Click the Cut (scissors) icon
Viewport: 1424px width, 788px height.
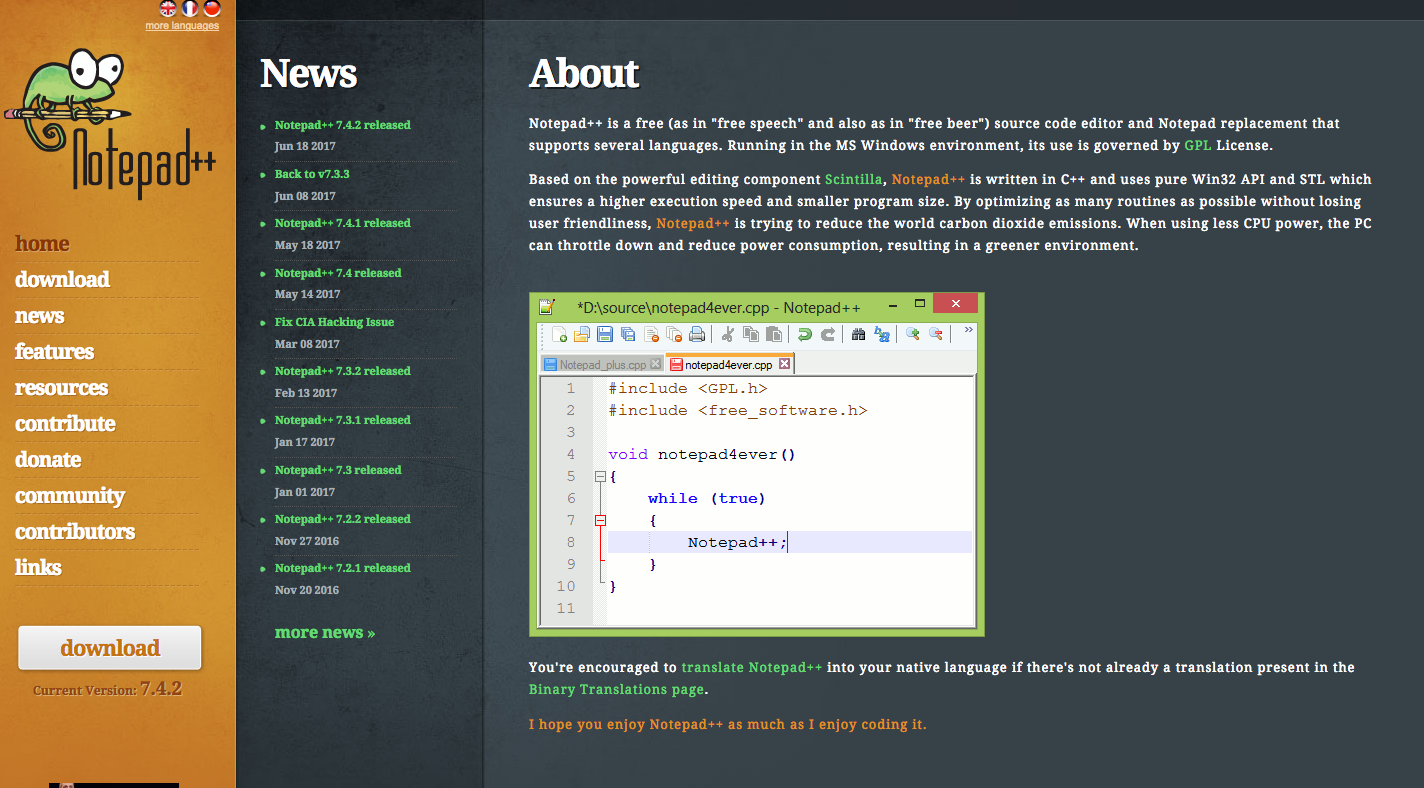[x=728, y=334]
